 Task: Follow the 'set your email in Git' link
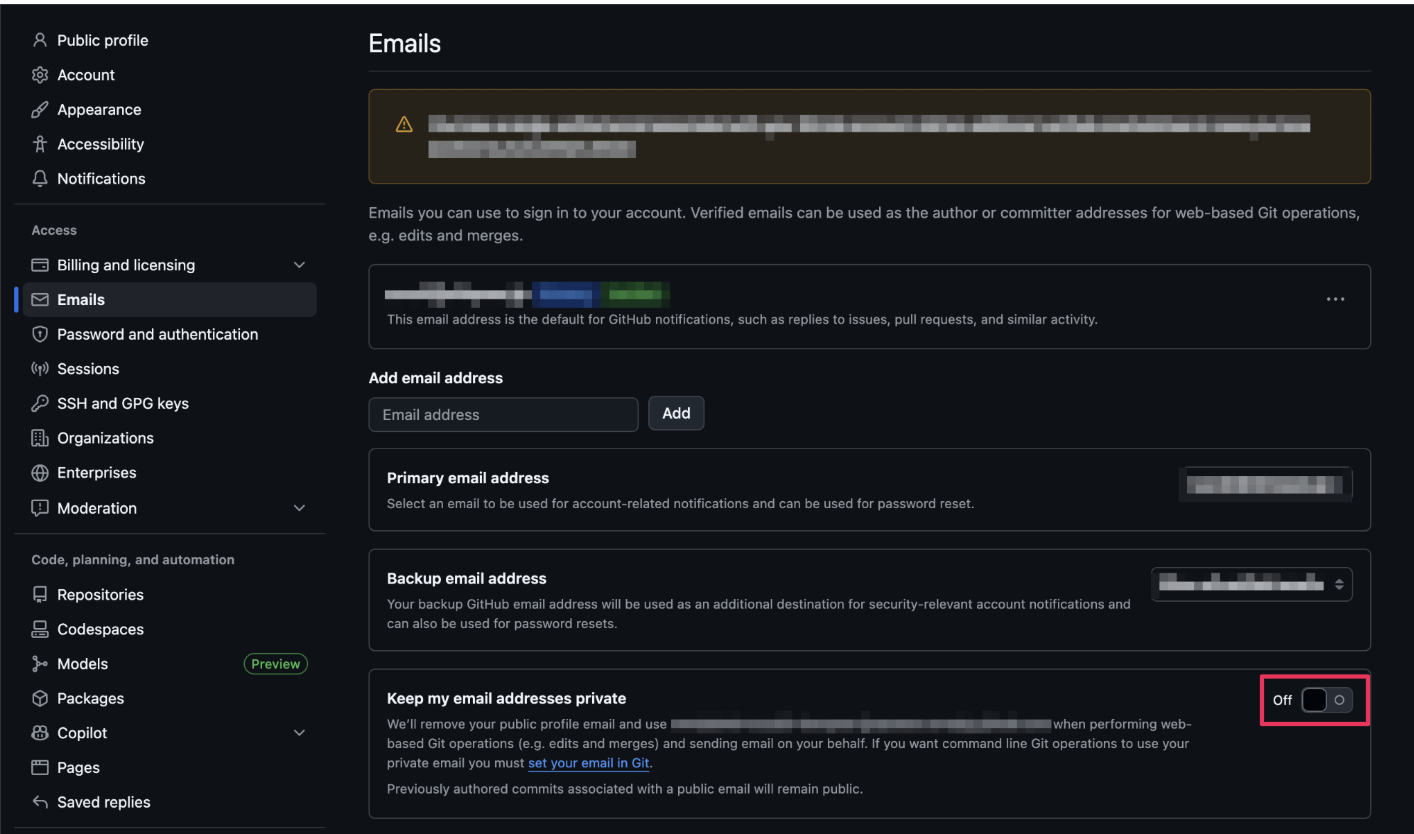[x=589, y=764]
